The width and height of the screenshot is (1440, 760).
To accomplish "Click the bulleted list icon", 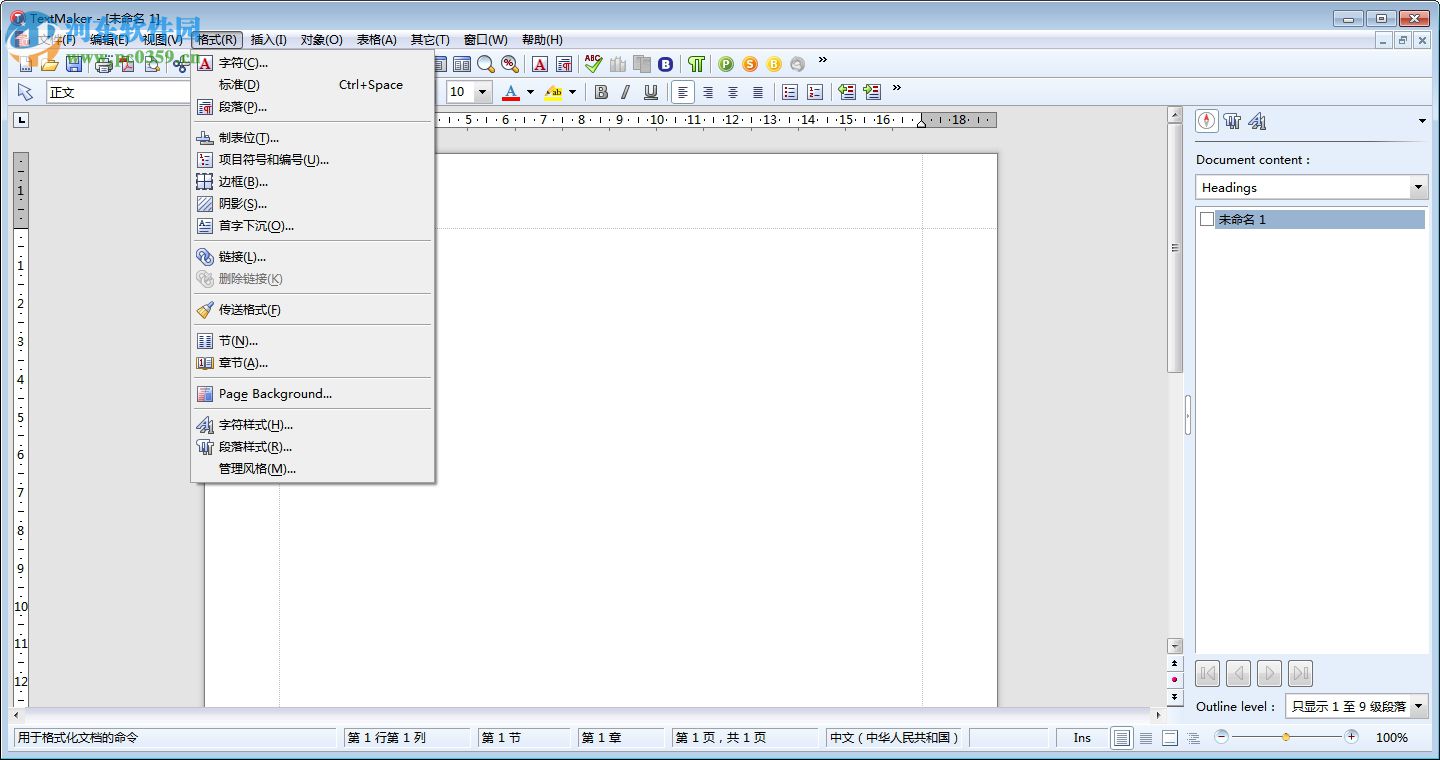I will click(x=790, y=92).
